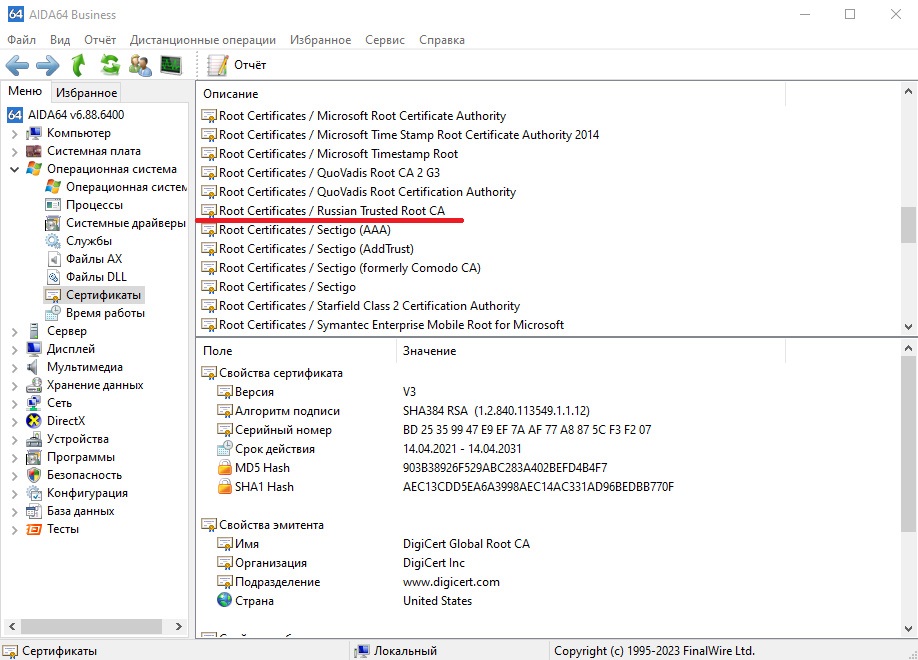Select the Системные драйверы tree item
This screenshot has width=918, height=660.
pyautogui.click(x=126, y=223)
